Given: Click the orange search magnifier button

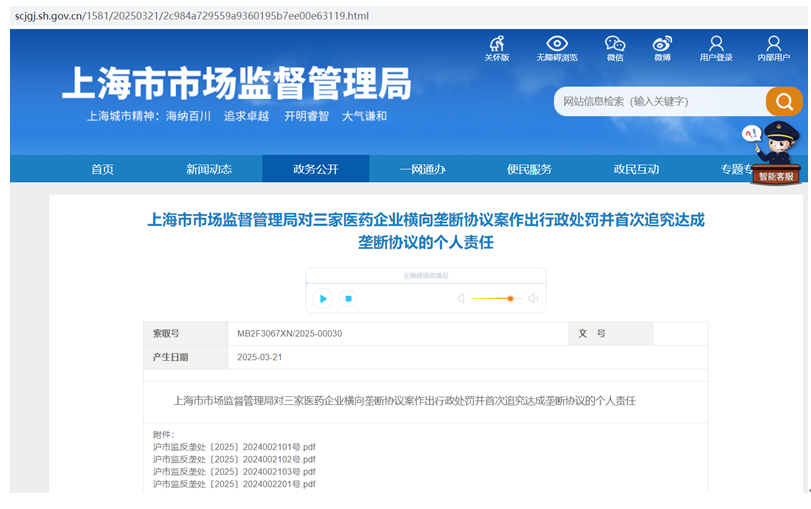Looking at the screenshot, I should click(x=784, y=101).
